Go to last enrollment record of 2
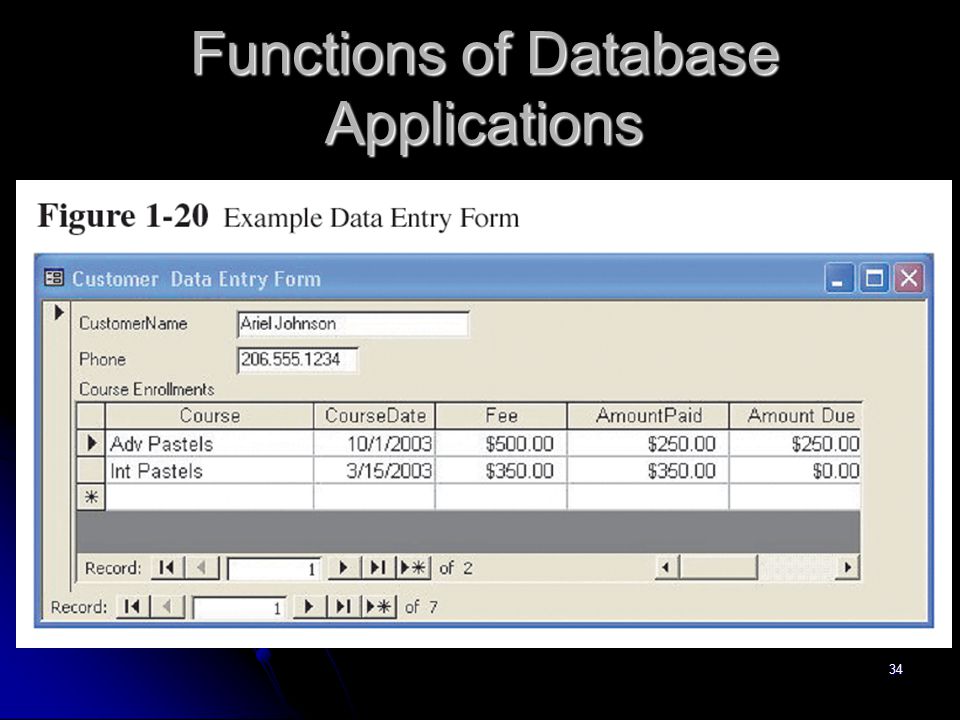Image resolution: width=960 pixels, height=720 pixels. click(378, 568)
